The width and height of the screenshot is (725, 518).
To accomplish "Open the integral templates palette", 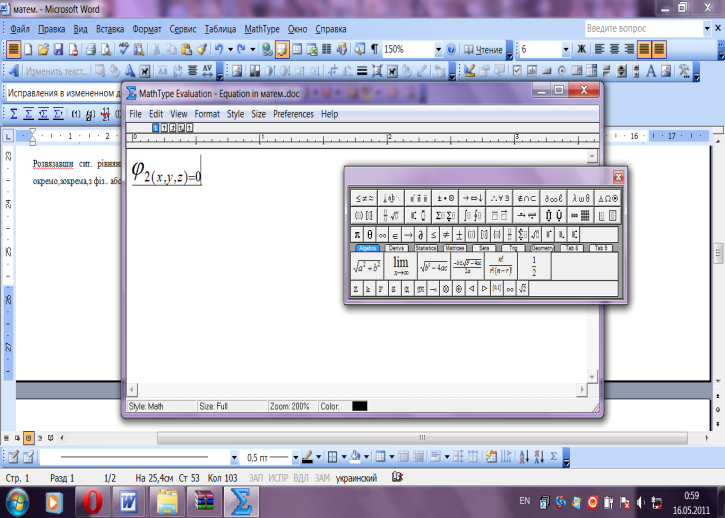I will [x=473, y=216].
